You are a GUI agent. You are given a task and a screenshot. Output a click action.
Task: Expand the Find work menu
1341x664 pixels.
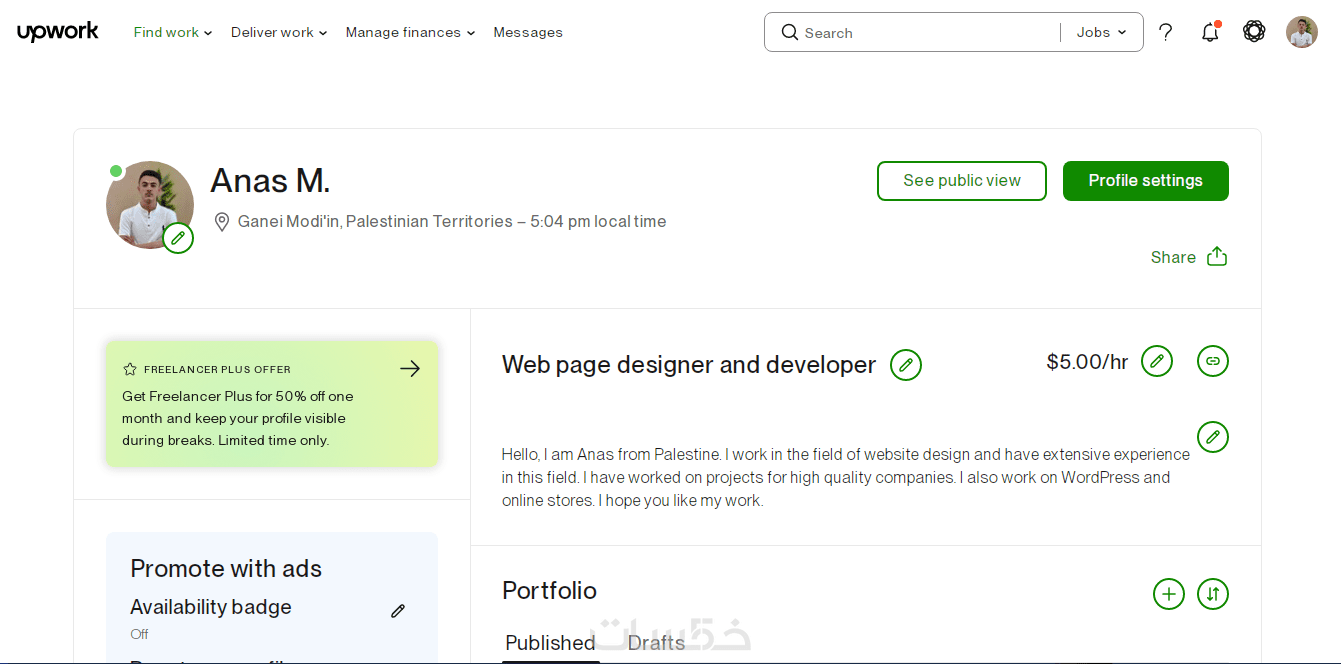[173, 32]
